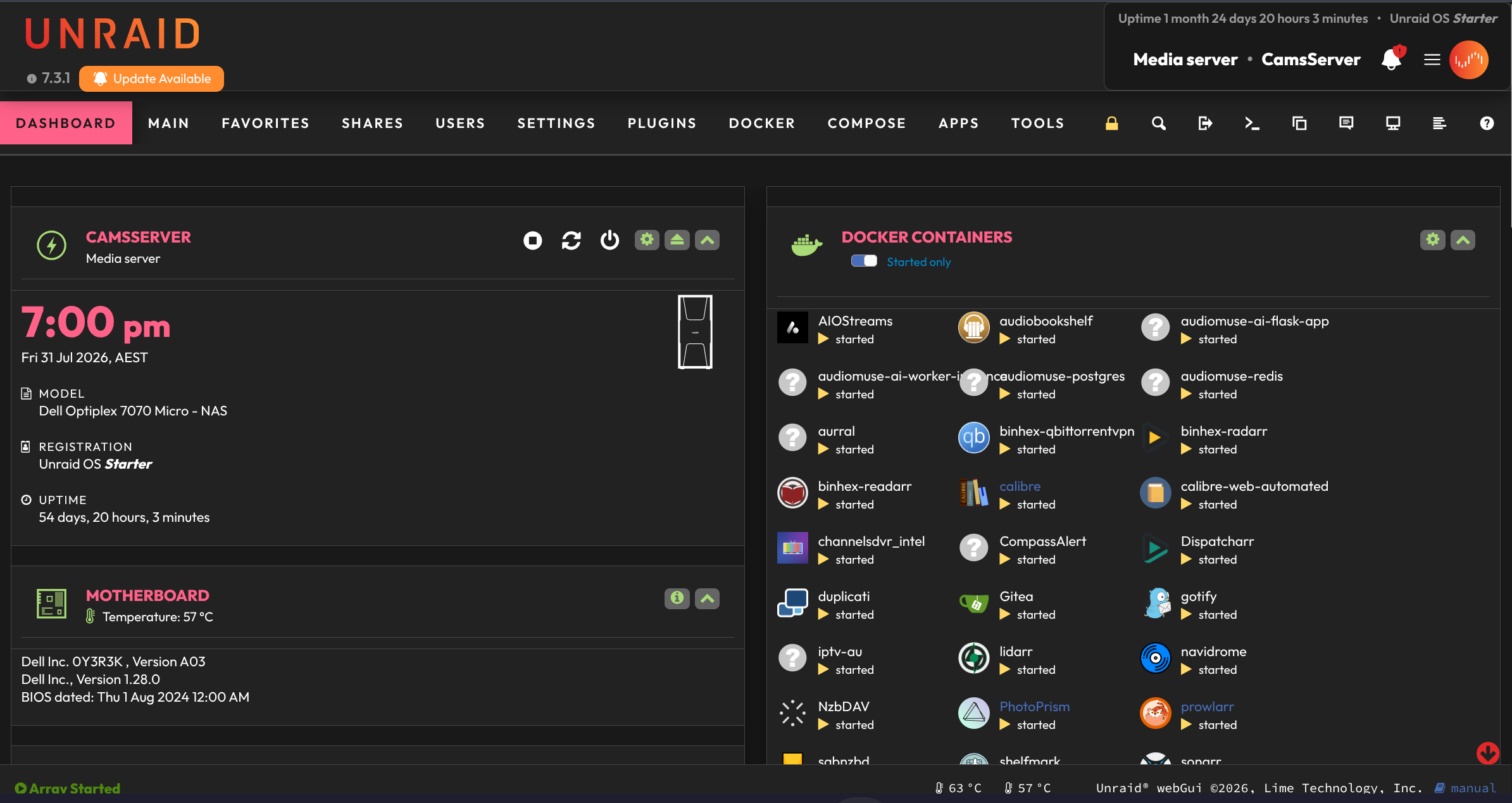Open the calibre container icon

click(973, 493)
